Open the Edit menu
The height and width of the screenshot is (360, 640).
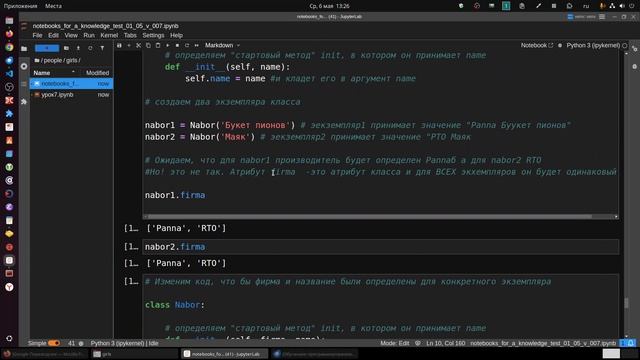click(53, 36)
